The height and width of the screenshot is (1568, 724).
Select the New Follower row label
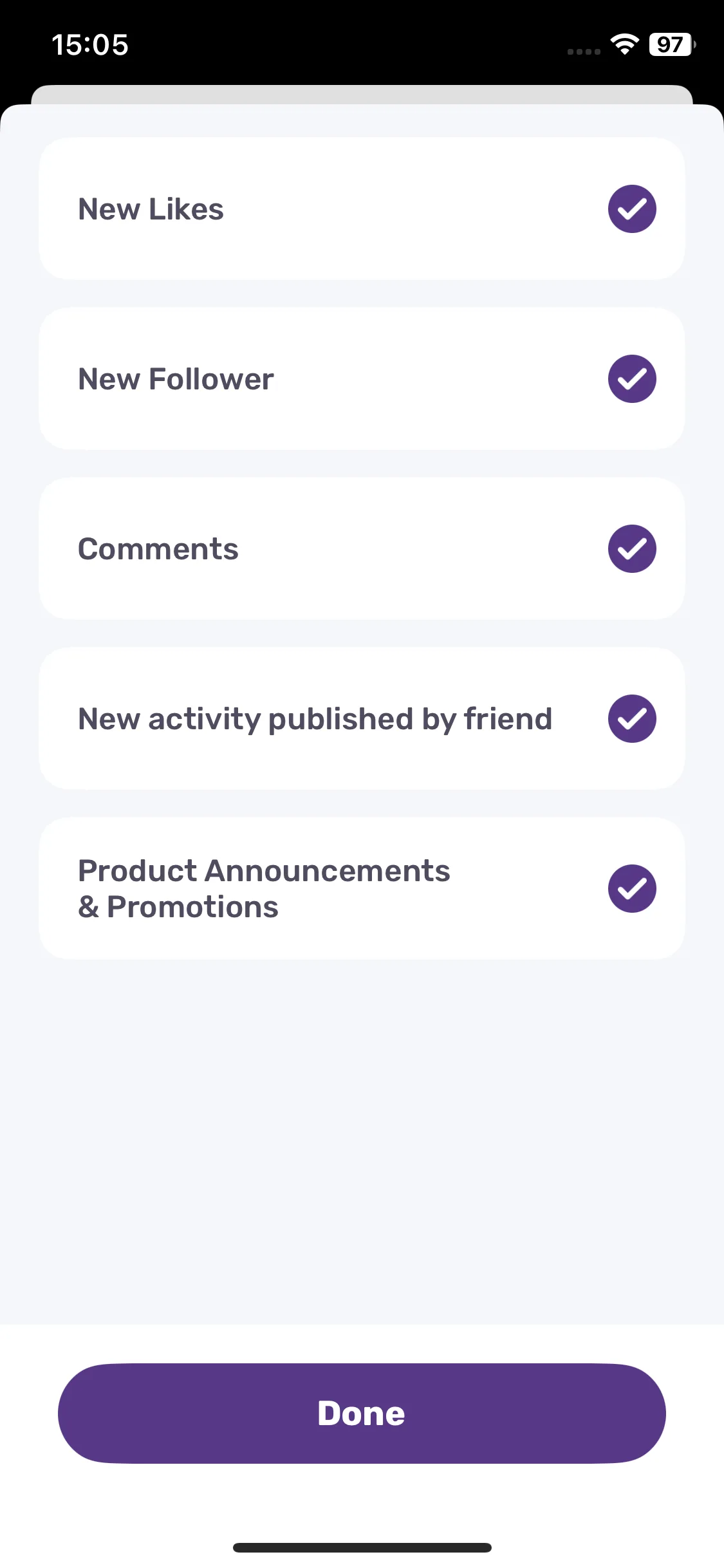pos(176,379)
